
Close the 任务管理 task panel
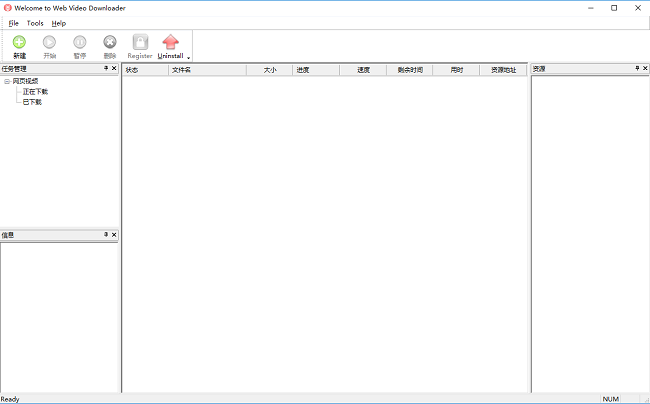click(114, 68)
